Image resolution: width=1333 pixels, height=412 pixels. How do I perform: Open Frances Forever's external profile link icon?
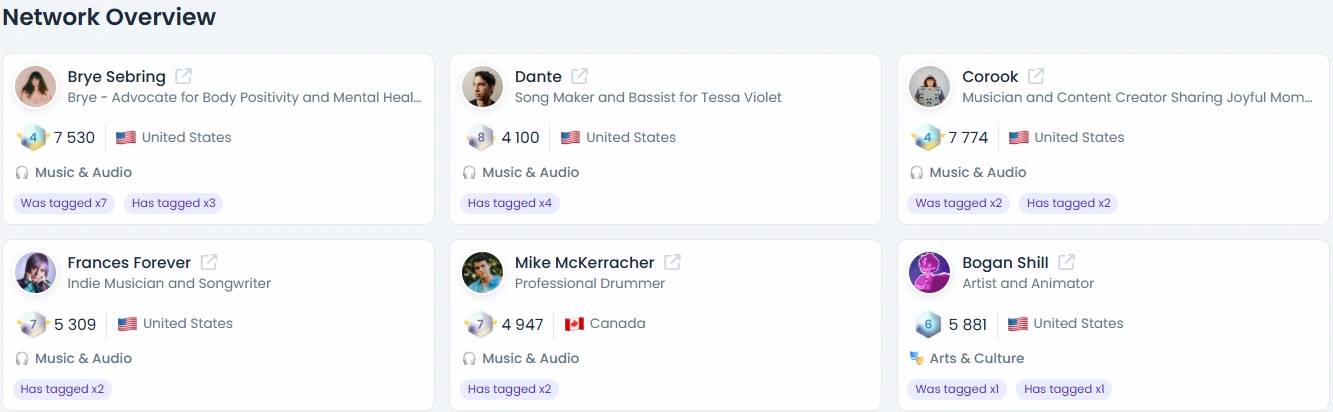click(209, 262)
